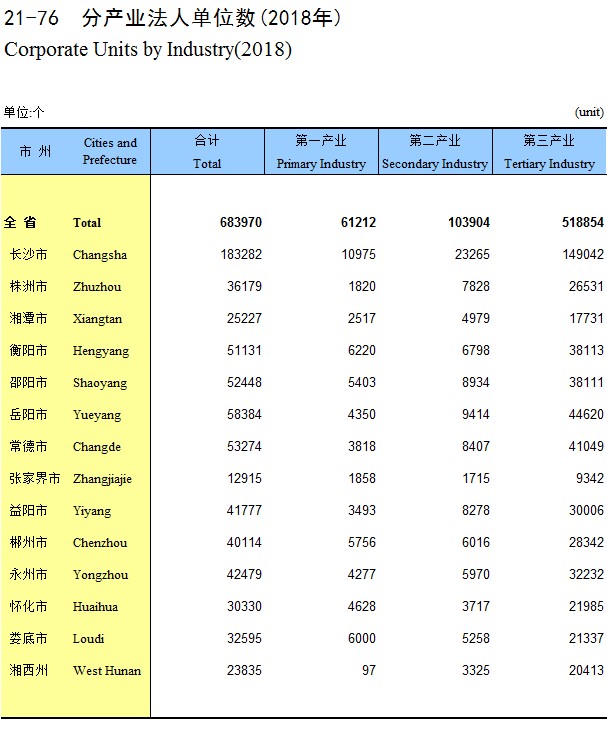
Task: Select the 'Loudi' row label
Action: click(88, 639)
